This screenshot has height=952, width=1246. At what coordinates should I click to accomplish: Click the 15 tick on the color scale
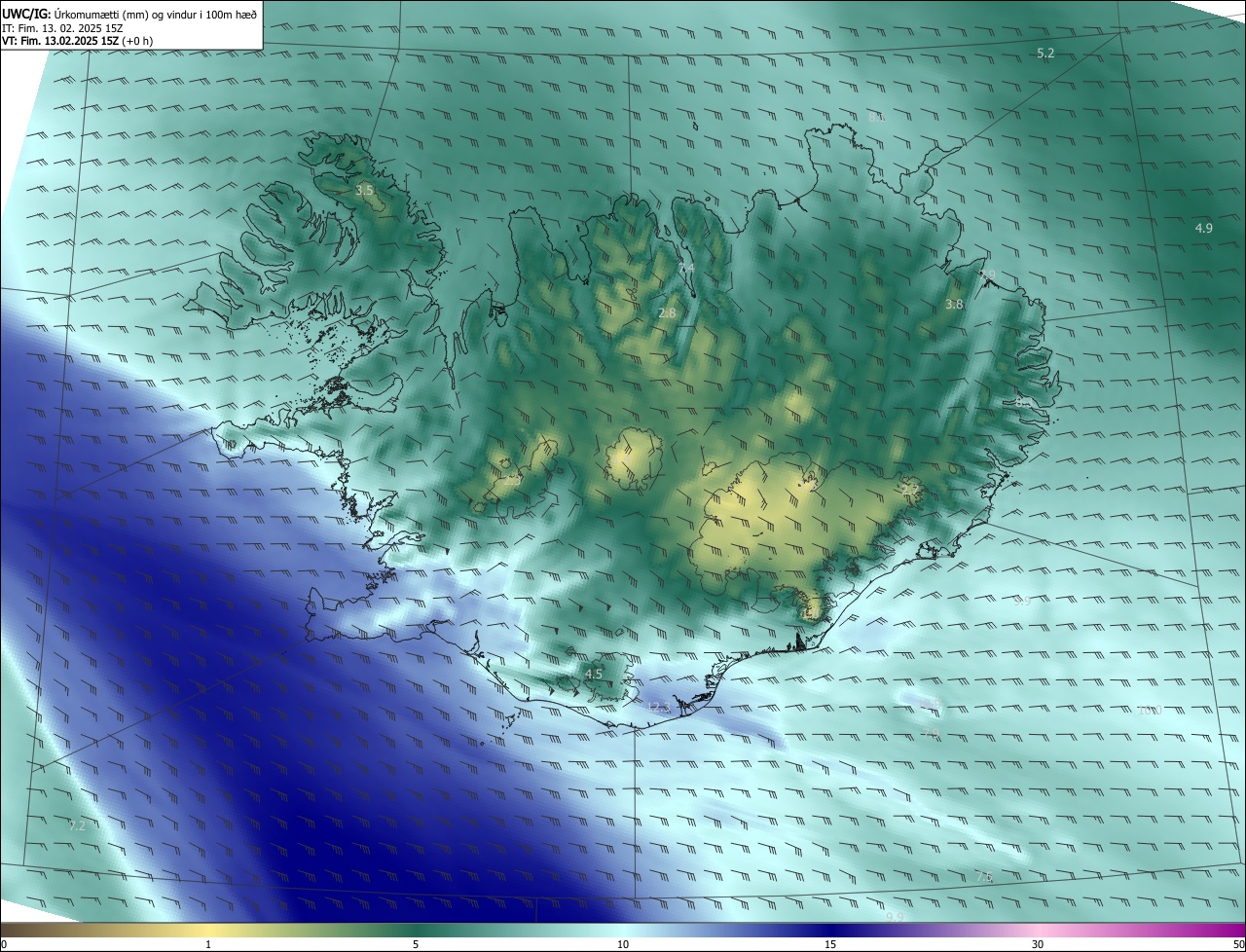830,944
